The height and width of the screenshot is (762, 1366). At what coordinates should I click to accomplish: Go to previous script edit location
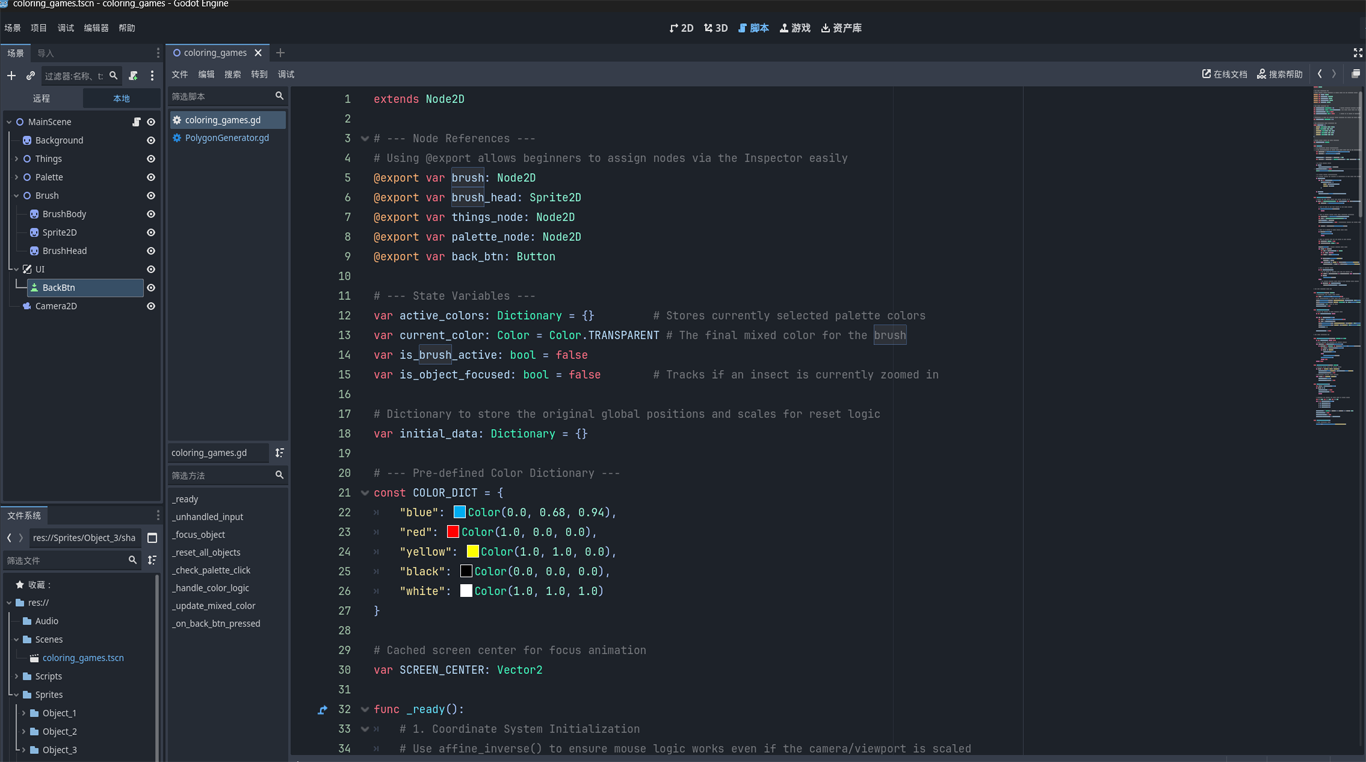[x=1320, y=74]
